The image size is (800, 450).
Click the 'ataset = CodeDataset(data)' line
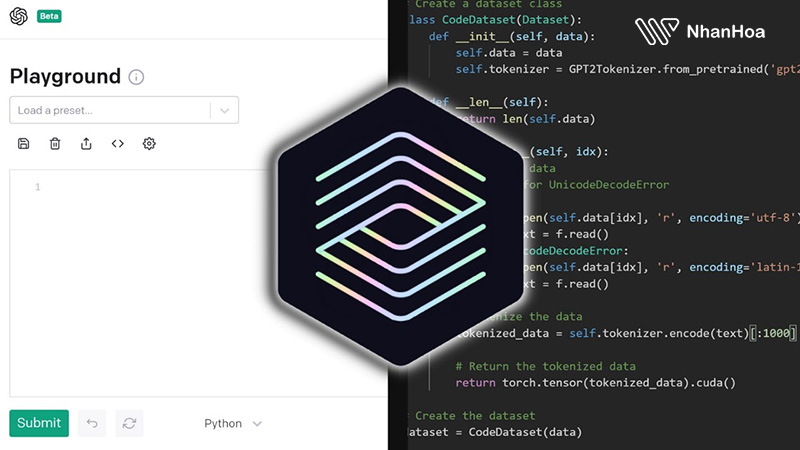(495, 432)
